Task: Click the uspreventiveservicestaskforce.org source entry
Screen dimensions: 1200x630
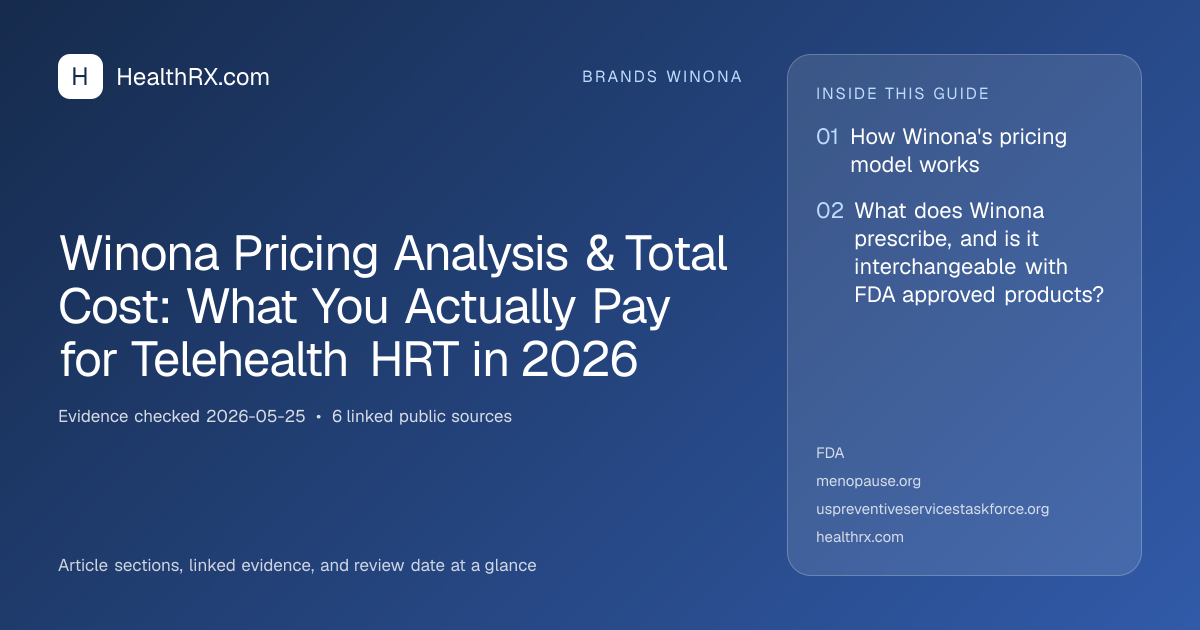Action: click(932, 509)
